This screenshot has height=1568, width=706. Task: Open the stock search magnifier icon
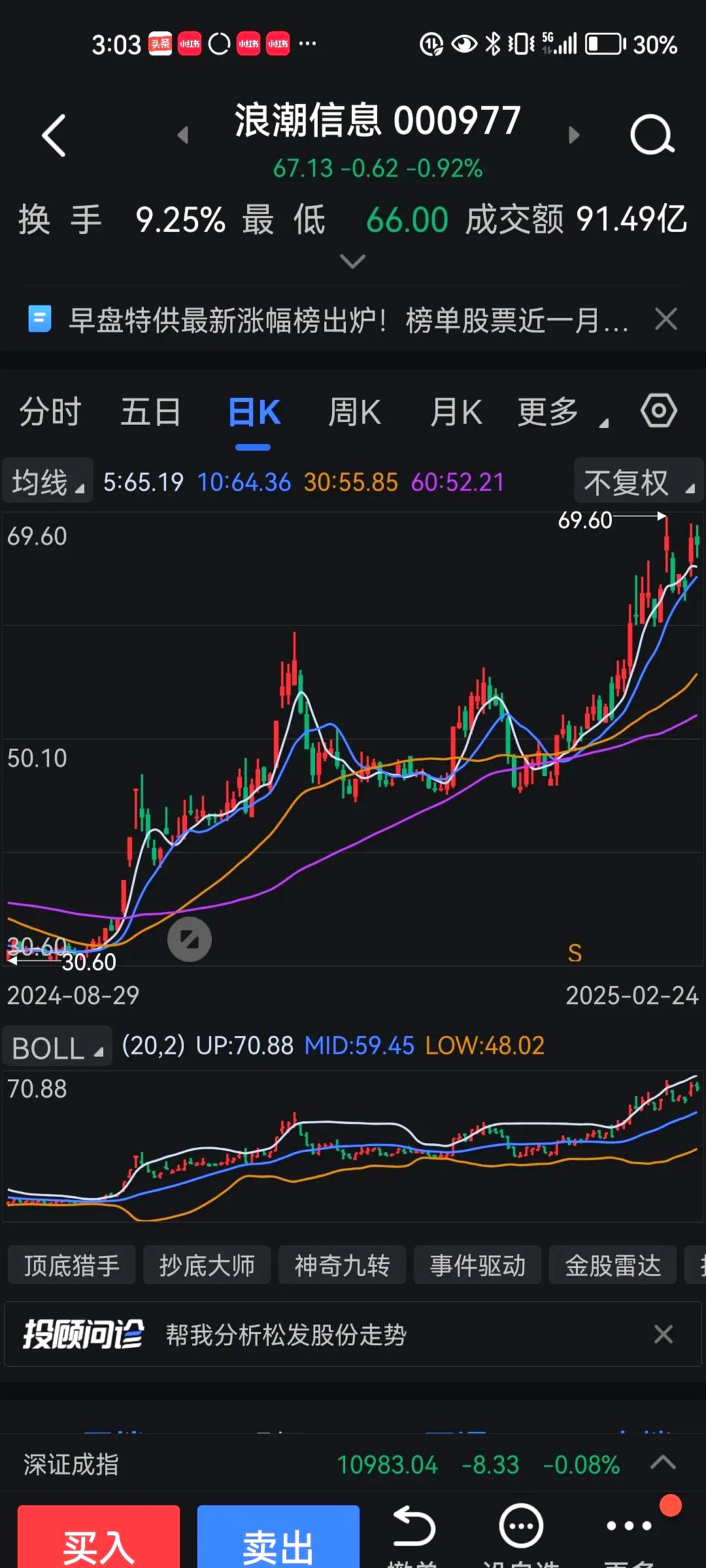[x=652, y=135]
